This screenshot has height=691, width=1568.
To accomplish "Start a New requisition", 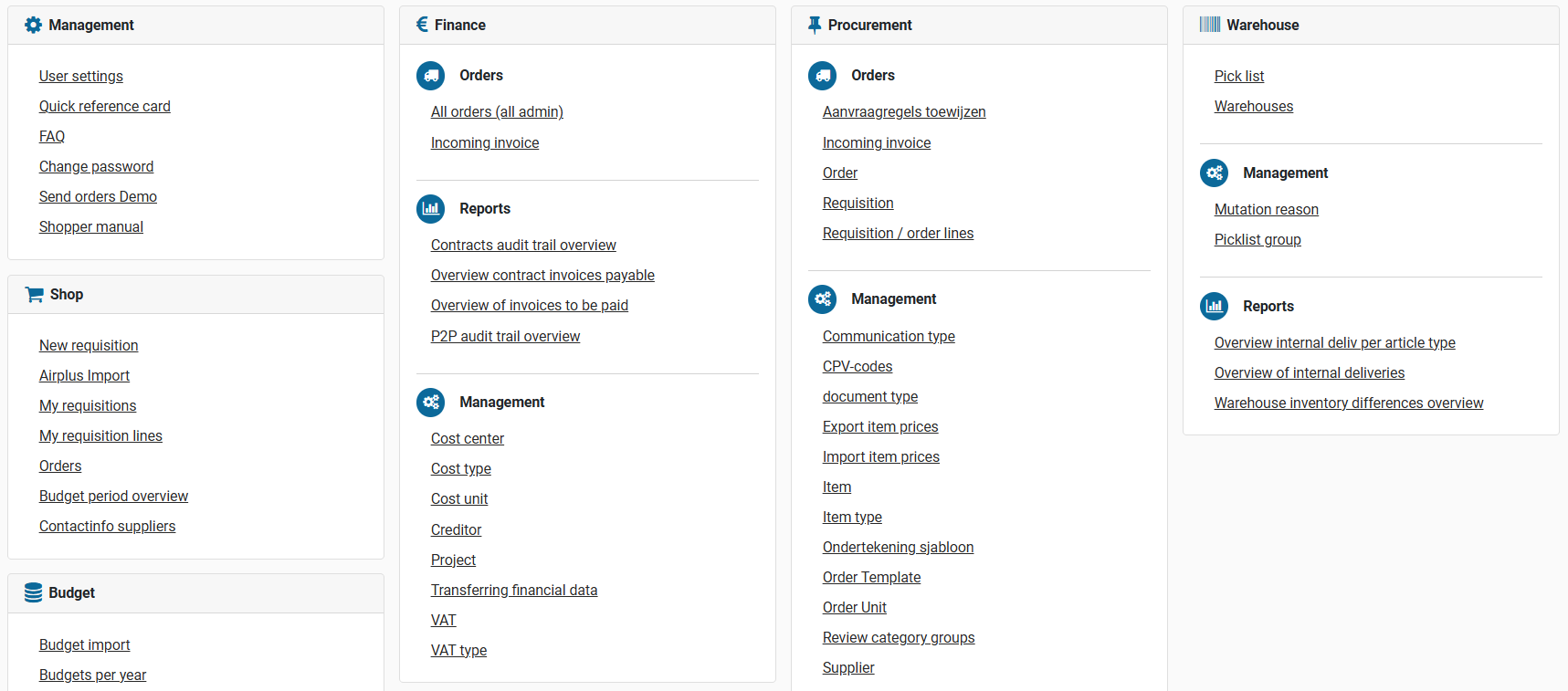I will tap(89, 346).
